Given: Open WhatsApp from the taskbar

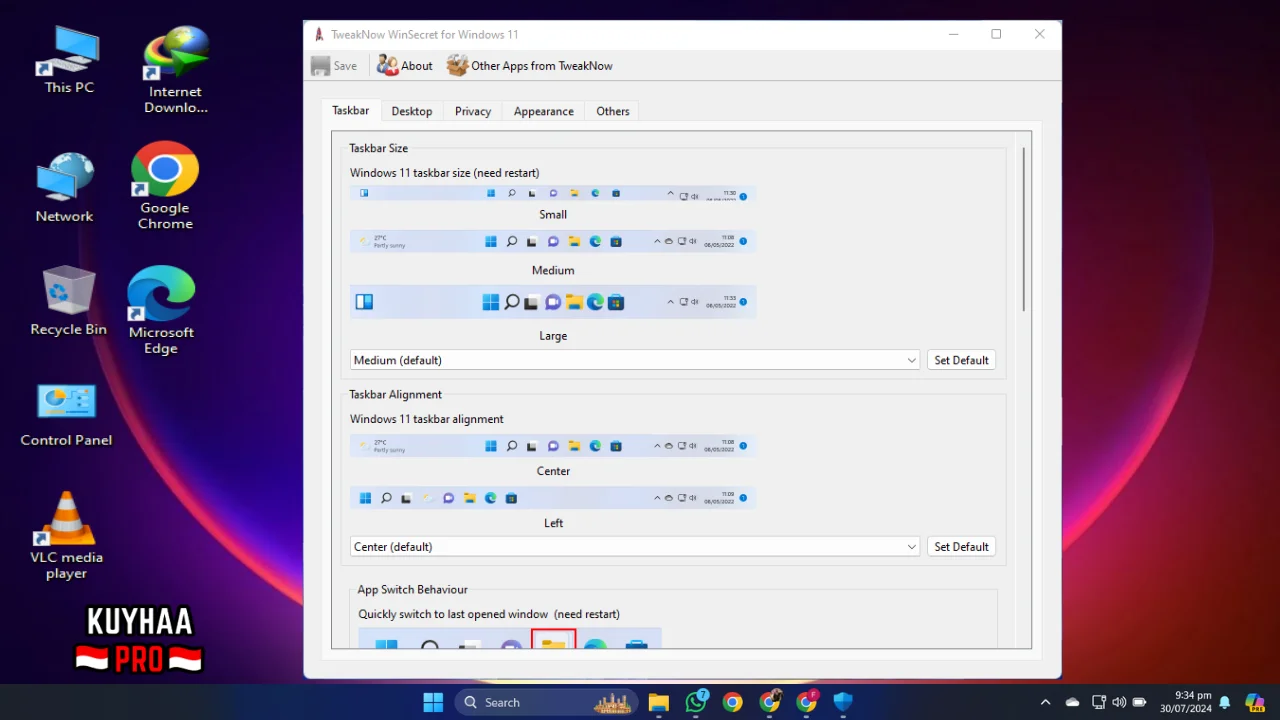Looking at the screenshot, I should [x=696, y=702].
